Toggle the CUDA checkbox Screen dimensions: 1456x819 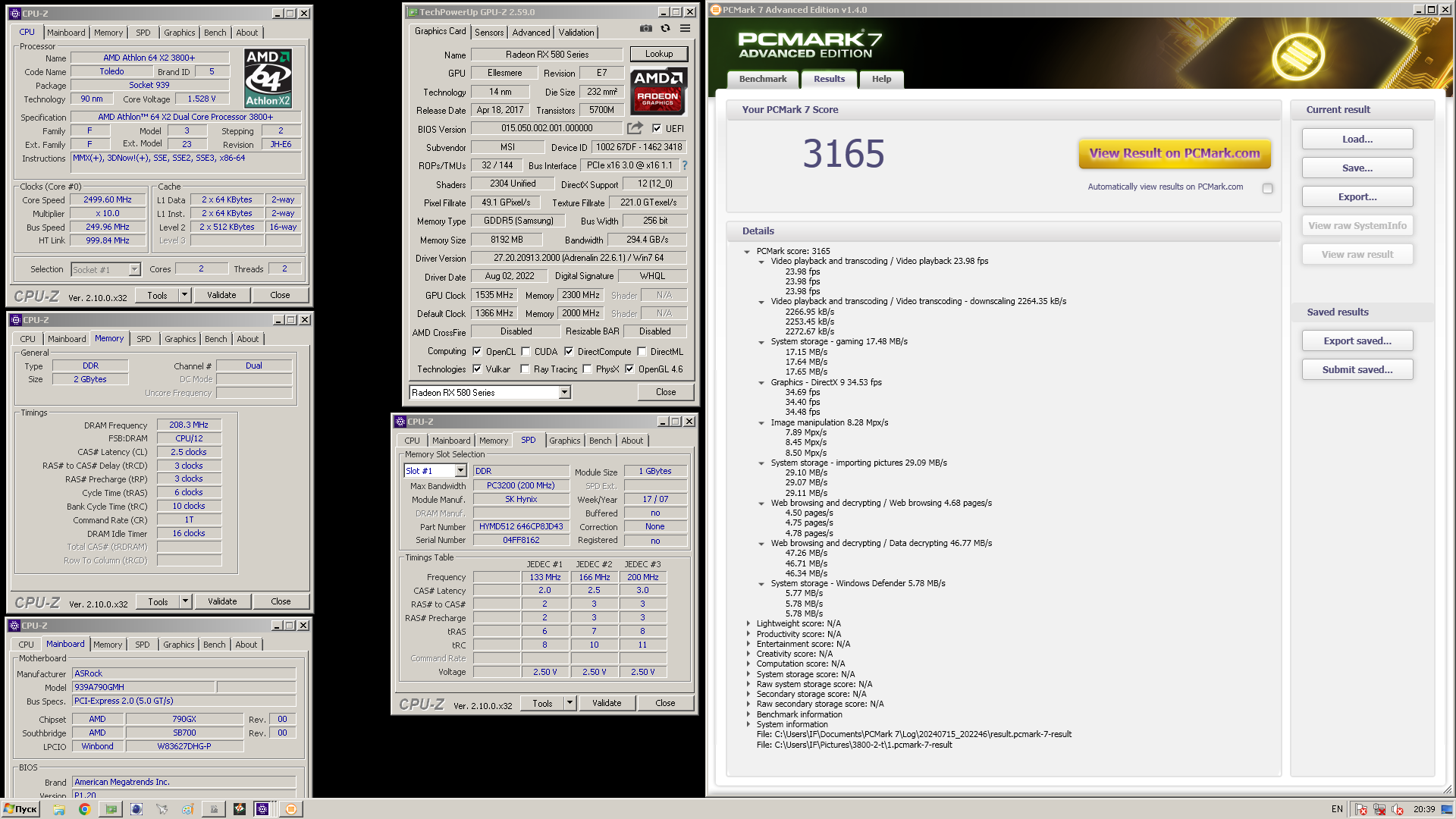pos(526,351)
